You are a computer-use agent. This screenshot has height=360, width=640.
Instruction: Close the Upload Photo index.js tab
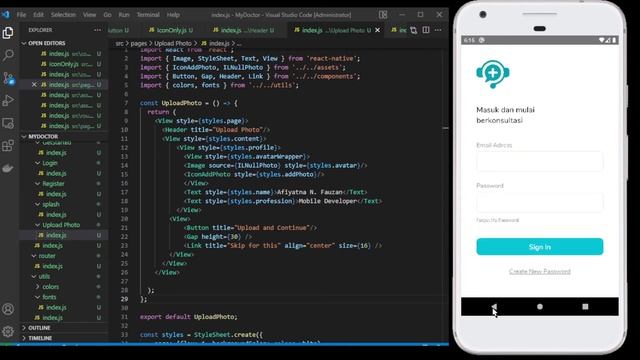377,30
